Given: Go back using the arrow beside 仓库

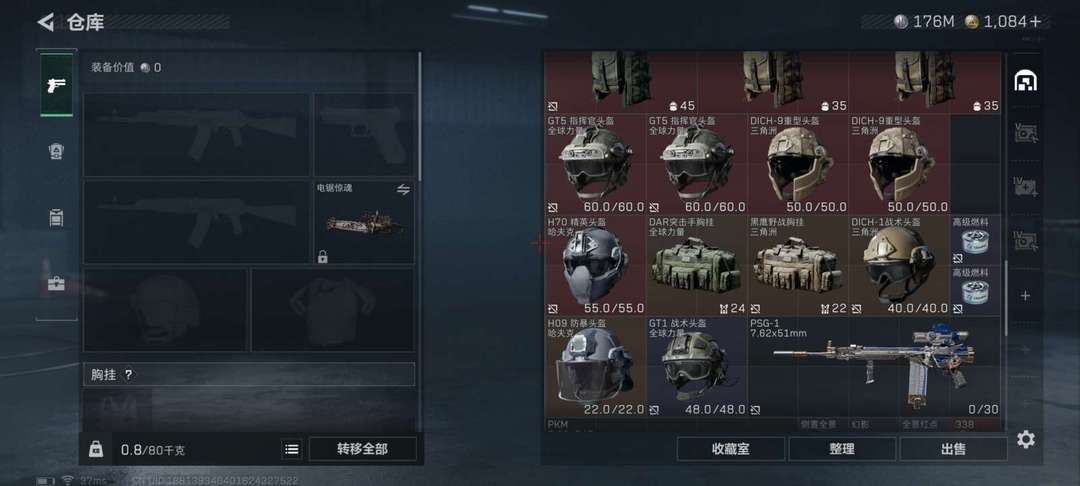Looking at the screenshot, I should tap(45, 22).
